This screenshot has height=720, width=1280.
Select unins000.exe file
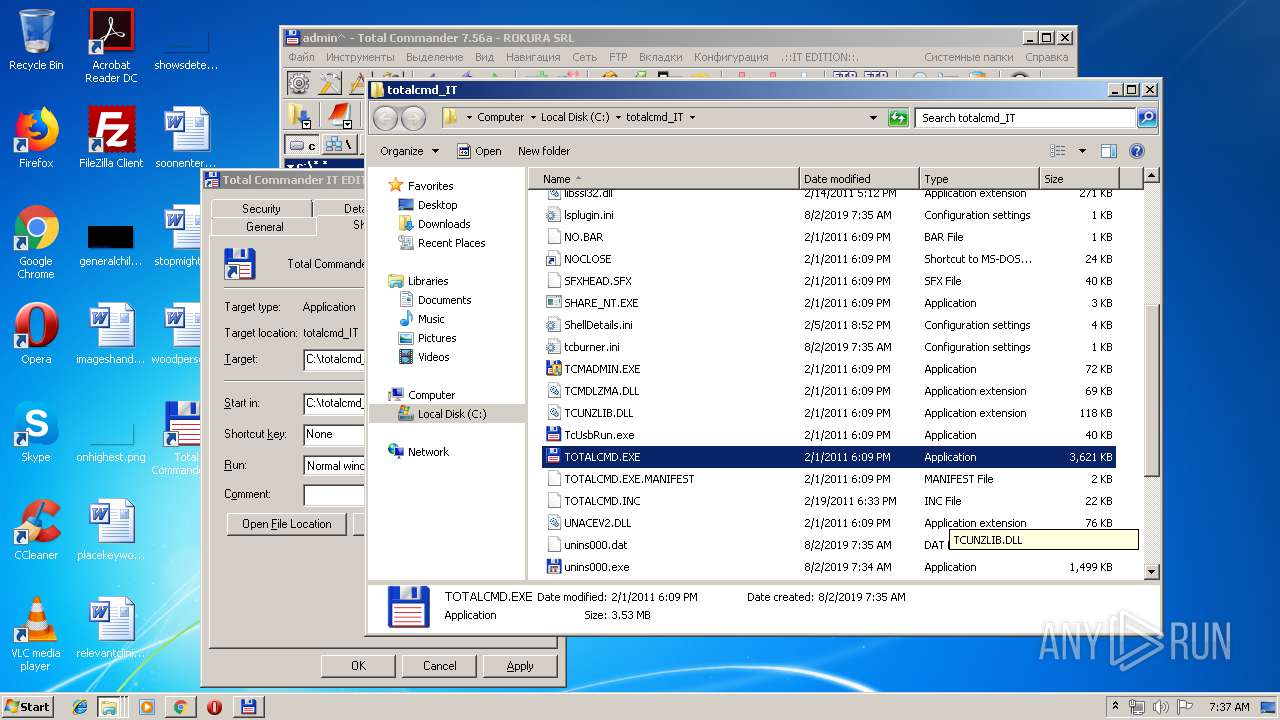coord(828,567)
